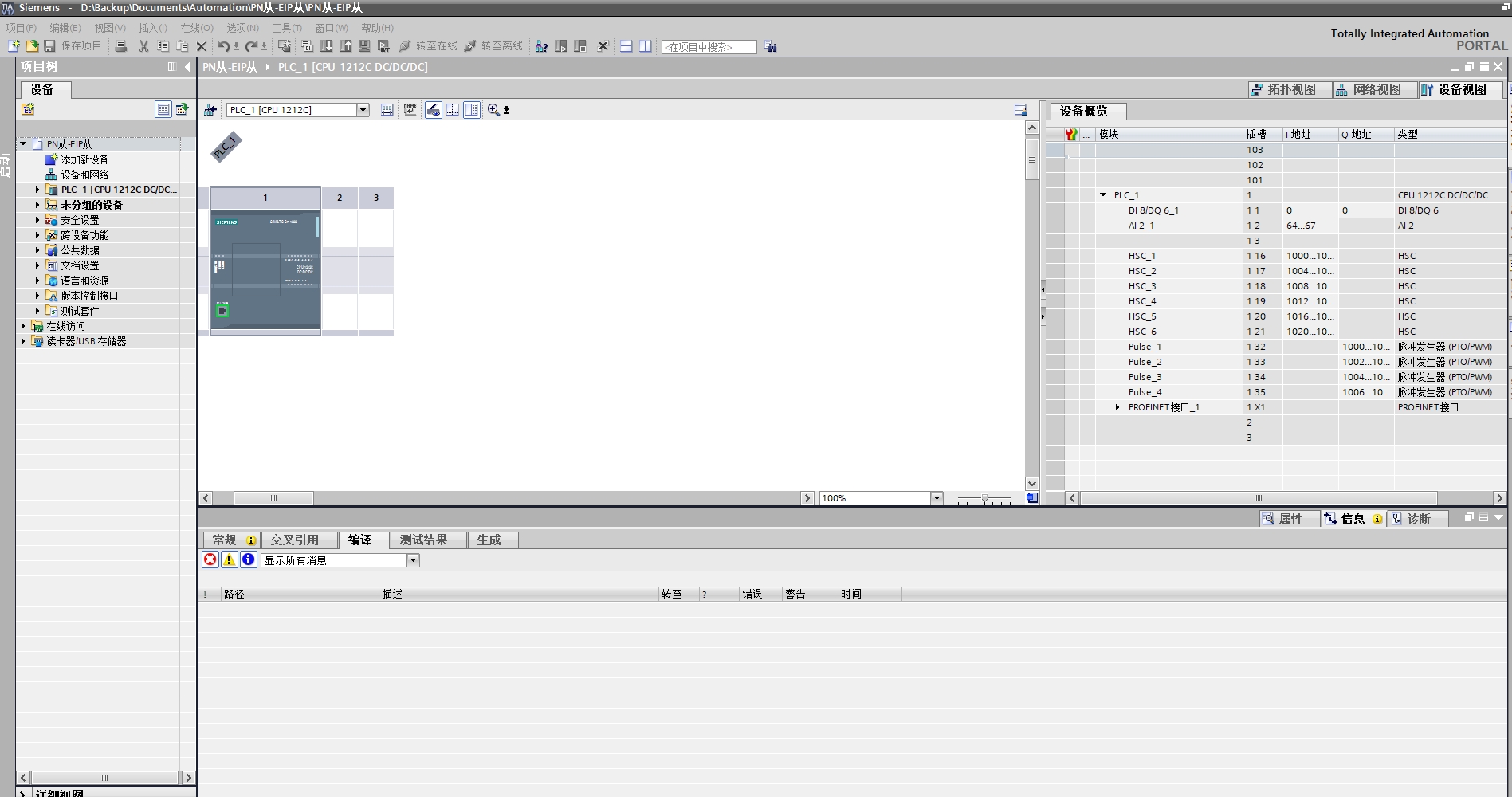Save the project with 保存项目
Viewport: 1512px width, 797px height.
coord(73,46)
